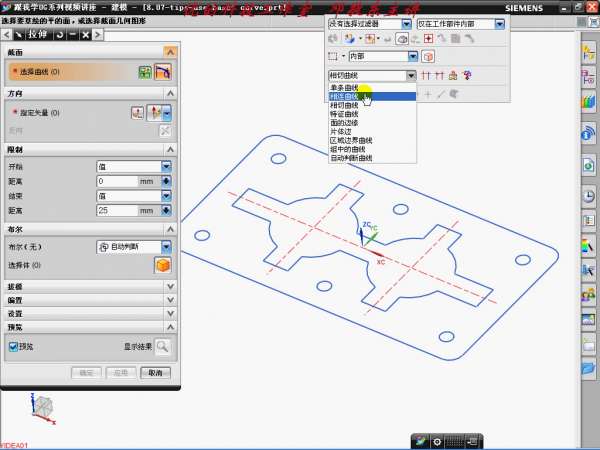Viewport: 600px width, 450px height.
Task: Click the sketch section icon beside 选择曲线
Action: coord(145,72)
